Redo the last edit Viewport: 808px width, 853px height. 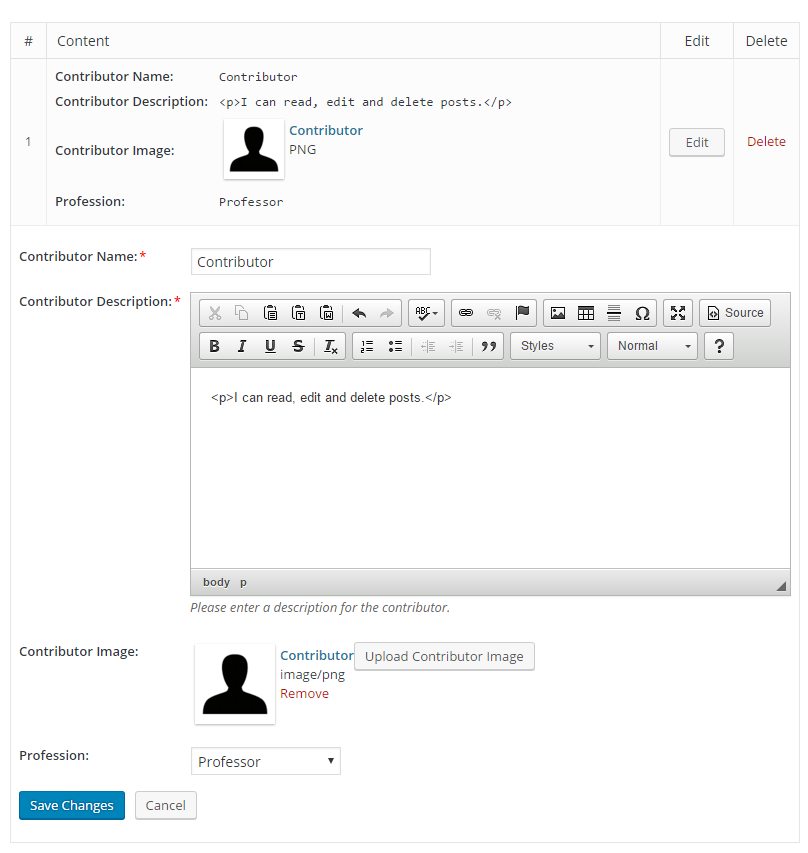[x=386, y=313]
